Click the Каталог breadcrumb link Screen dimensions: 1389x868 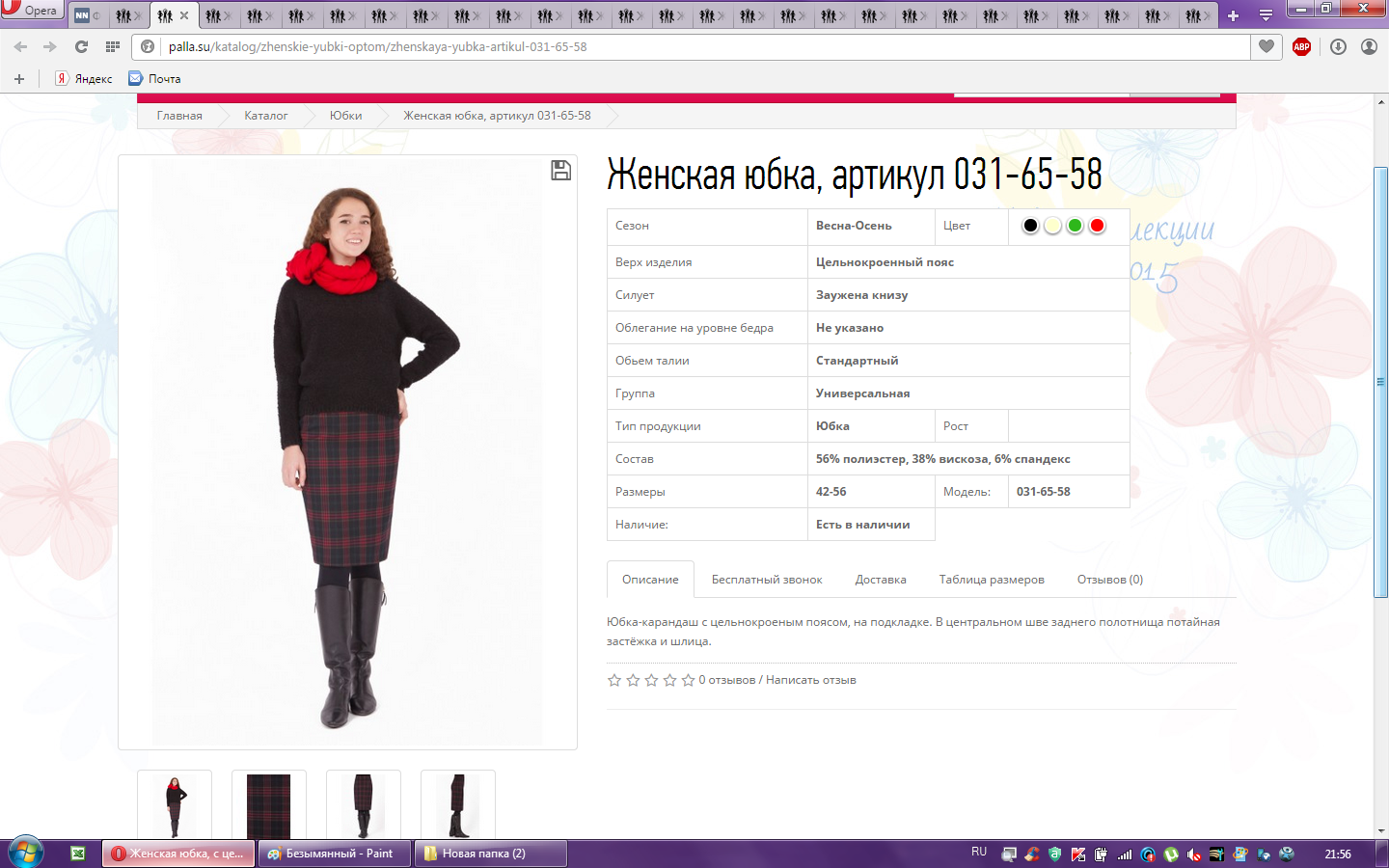[265, 116]
